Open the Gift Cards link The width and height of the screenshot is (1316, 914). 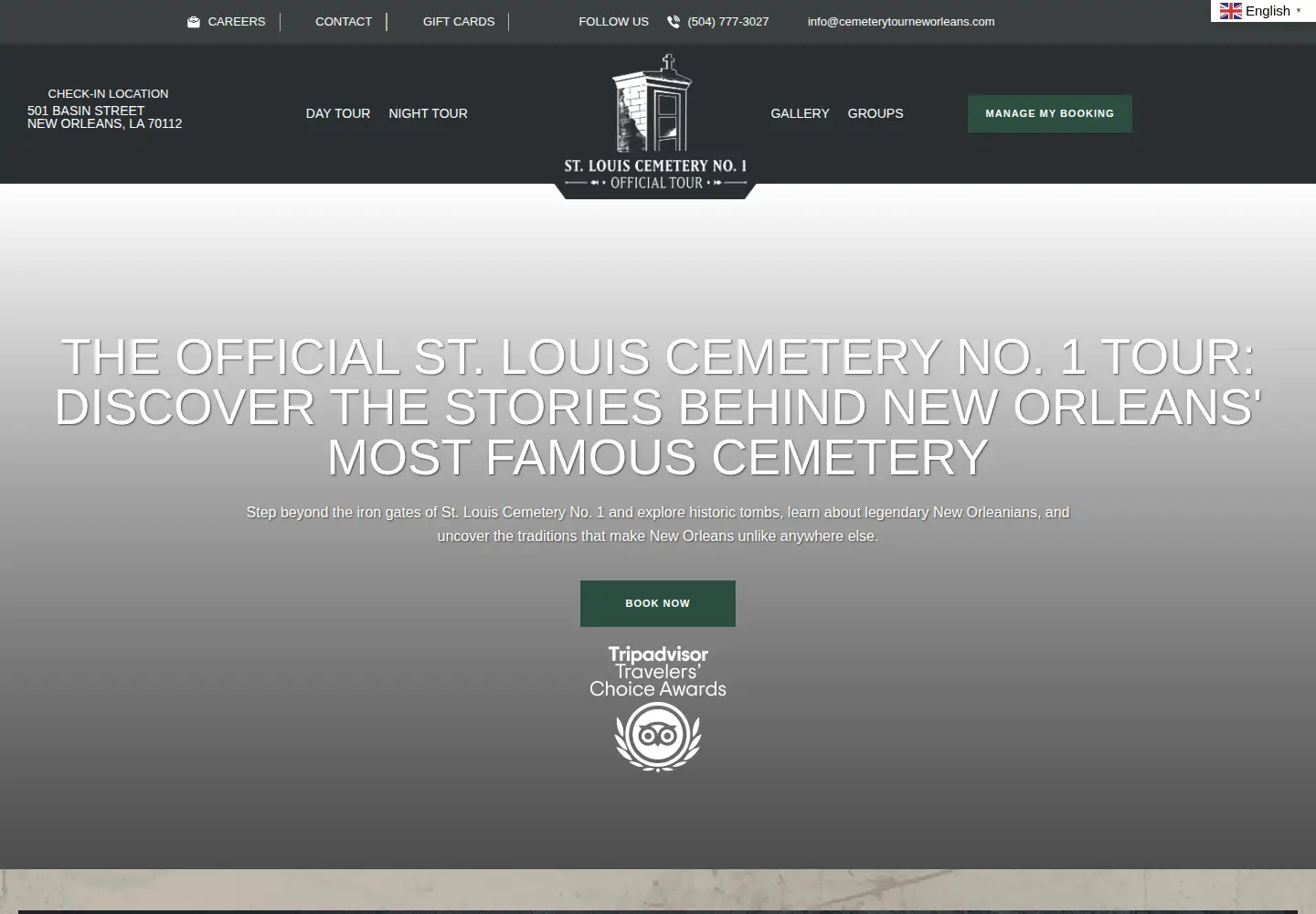pyautogui.click(x=459, y=22)
